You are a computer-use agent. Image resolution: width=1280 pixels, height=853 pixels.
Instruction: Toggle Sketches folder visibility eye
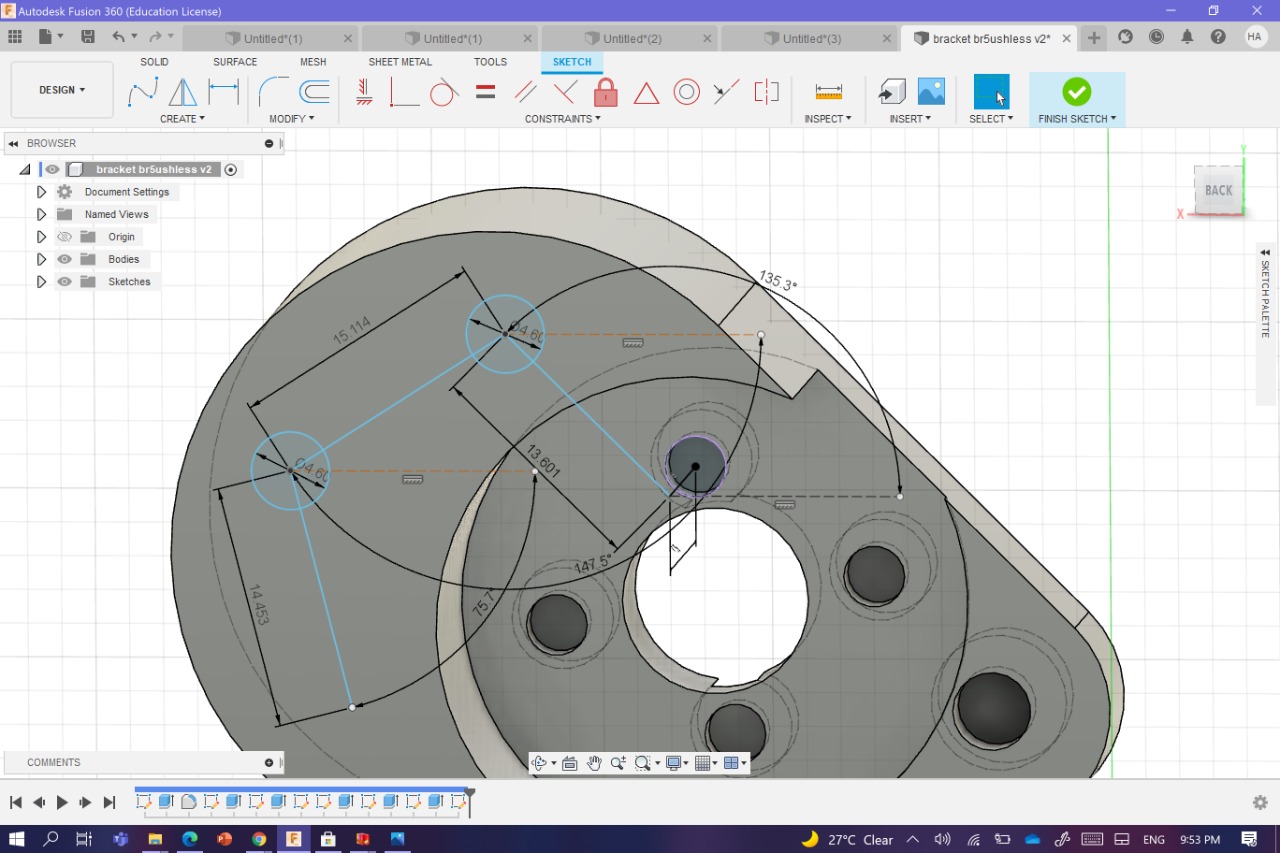click(x=65, y=282)
